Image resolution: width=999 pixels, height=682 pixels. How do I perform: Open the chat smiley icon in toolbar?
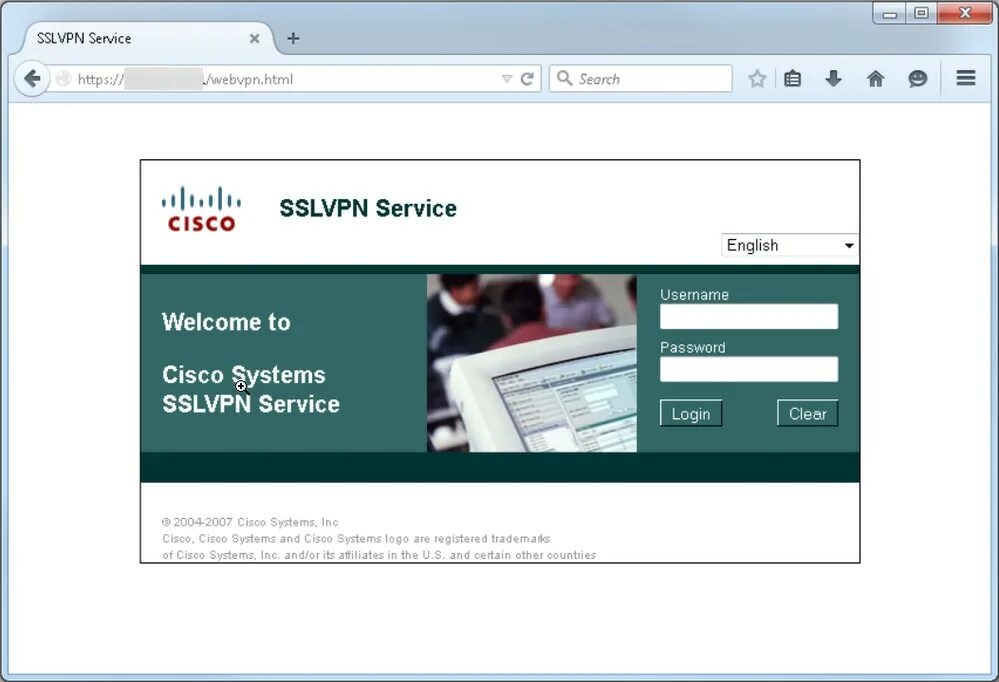tap(917, 79)
